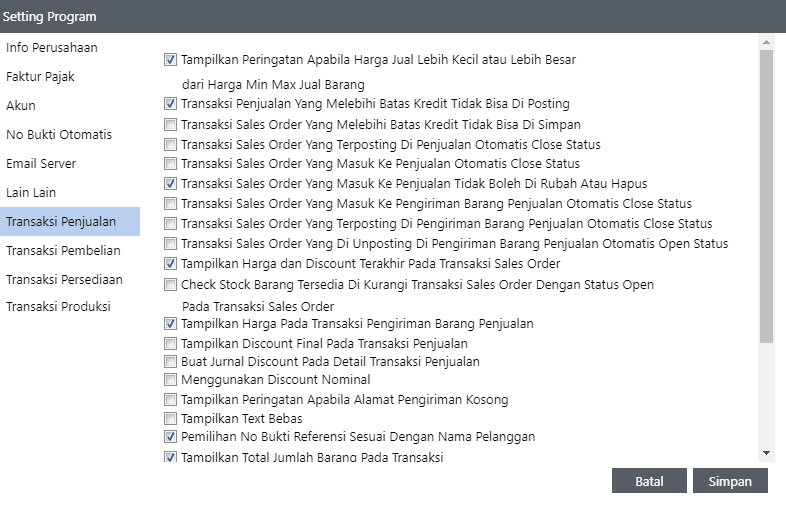Go to the Akun settings section
The width and height of the screenshot is (786, 509).
click(21, 106)
